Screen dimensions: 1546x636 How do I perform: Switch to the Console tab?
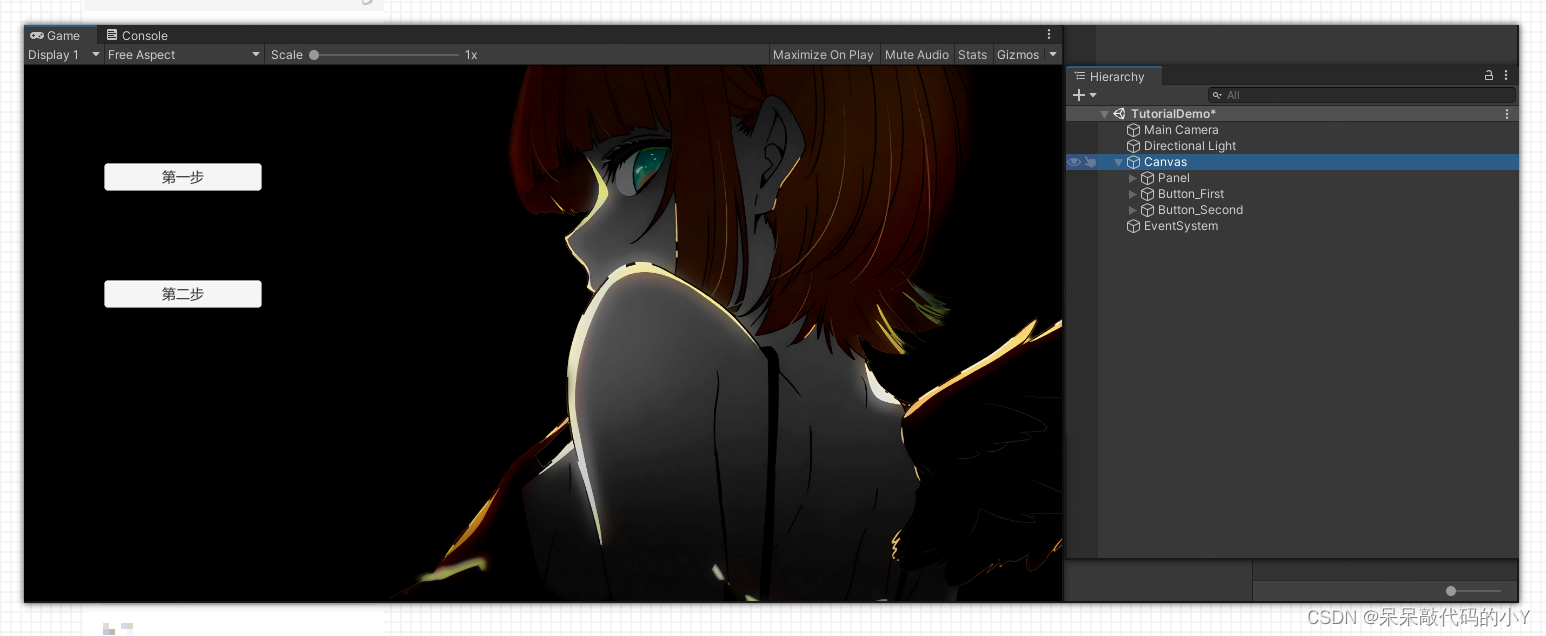(x=138, y=35)
